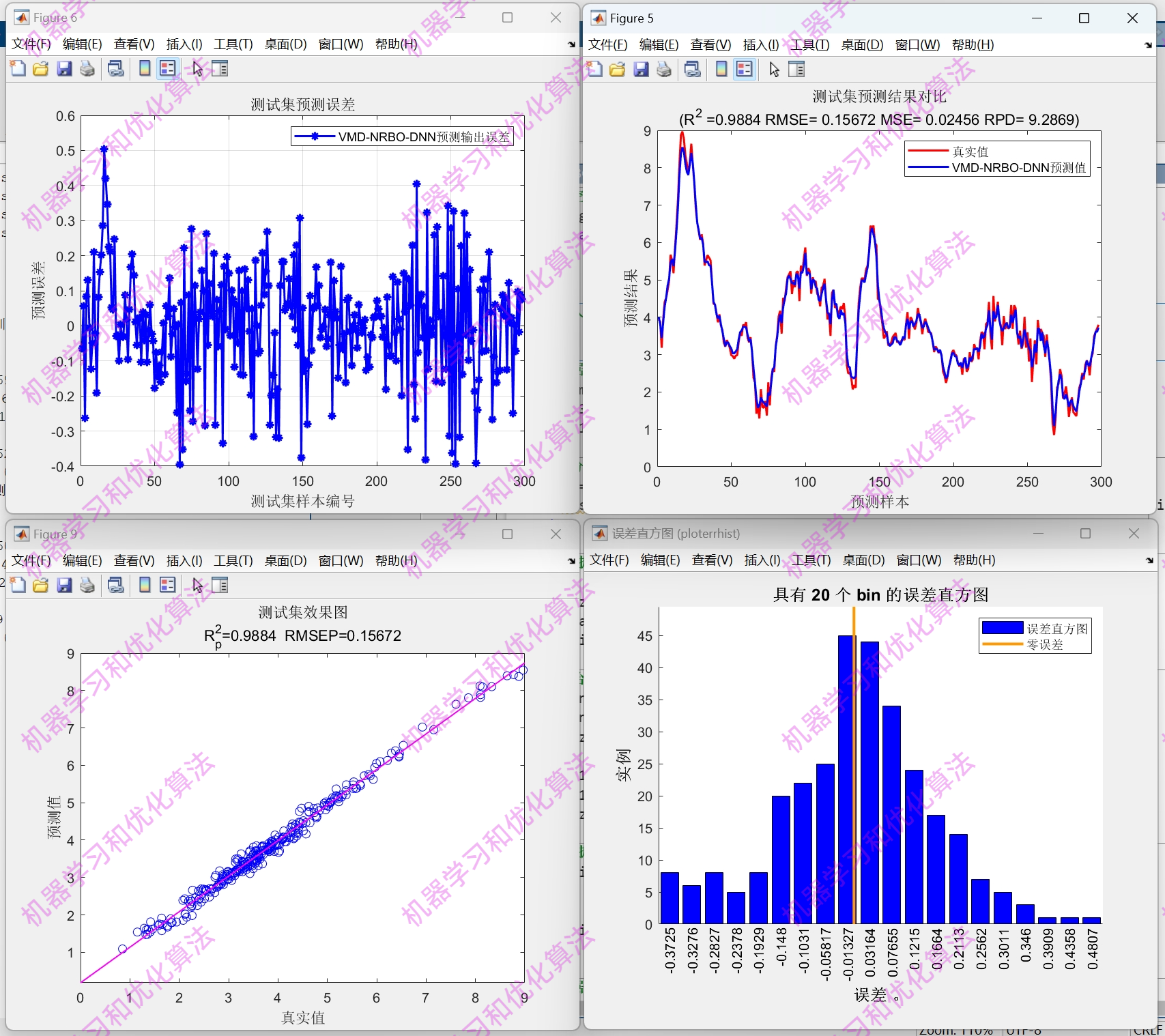The height and width of the screenshot is (1036, 1165).
Task: Click x-axis label '测试集样本编号' in Figure 6
Action: [x=303, y=502]
